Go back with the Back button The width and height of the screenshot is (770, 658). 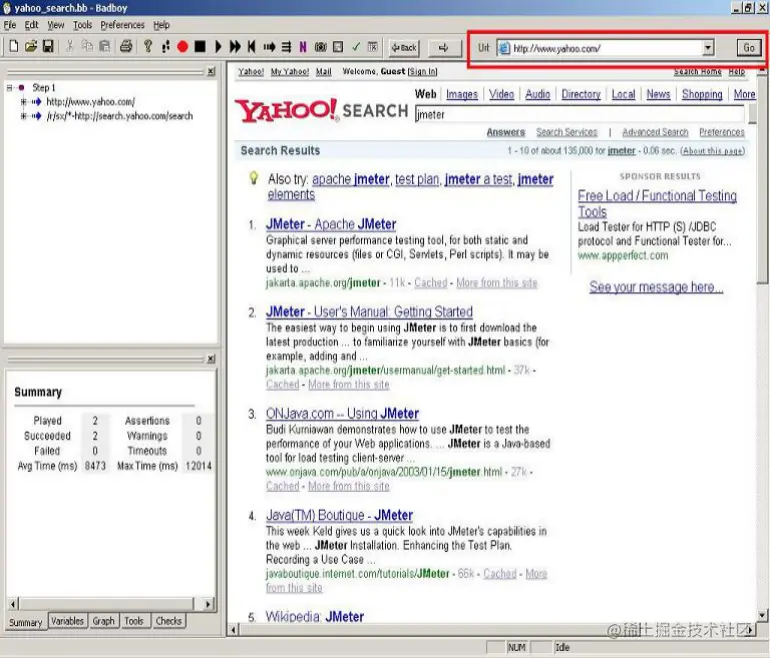[x=404, y=48]
